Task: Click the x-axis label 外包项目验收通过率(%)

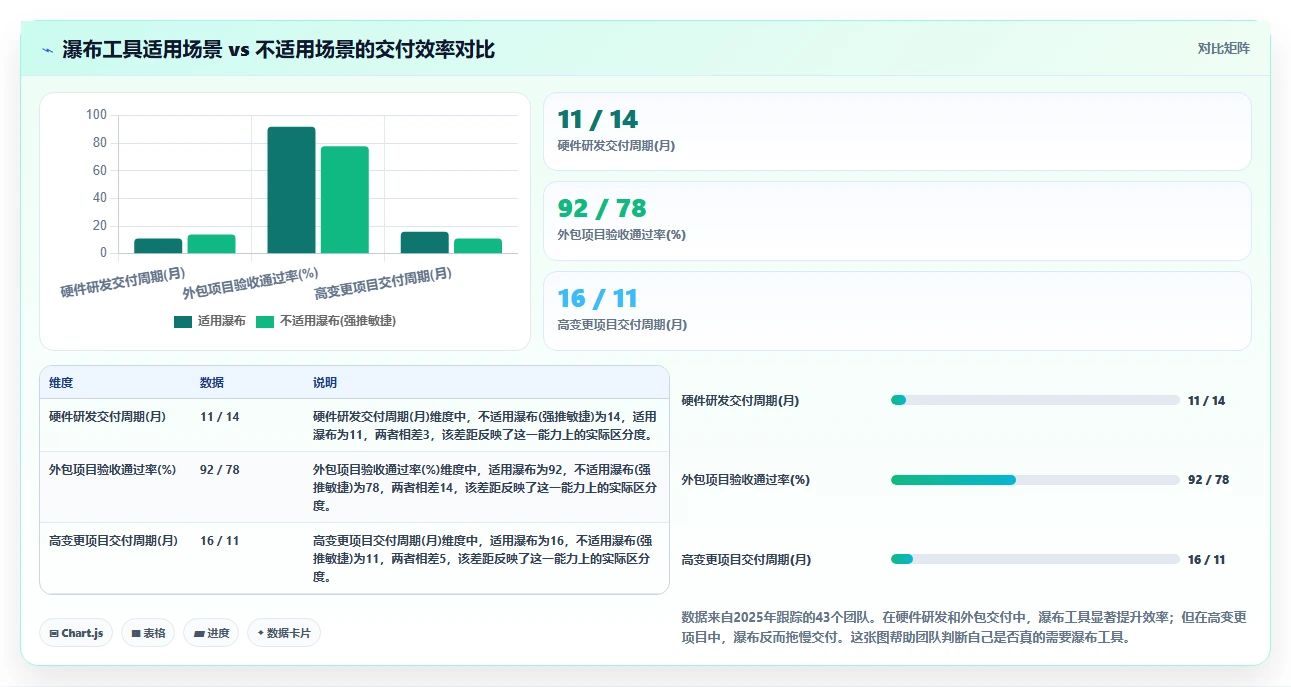Action: tap(250, 284)
